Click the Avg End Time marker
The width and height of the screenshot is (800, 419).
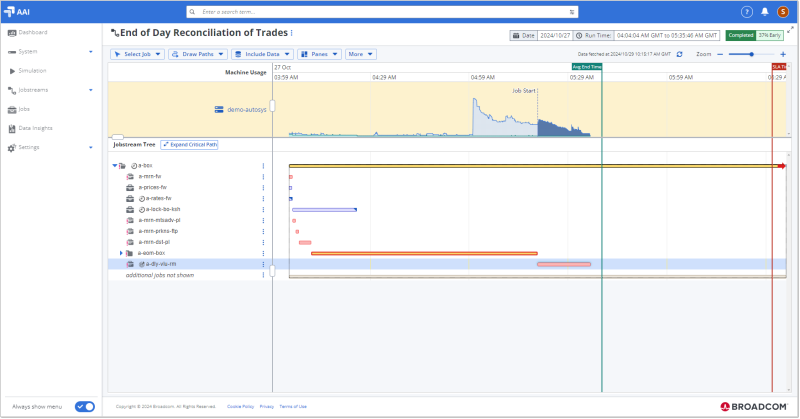tap(587, 67)
